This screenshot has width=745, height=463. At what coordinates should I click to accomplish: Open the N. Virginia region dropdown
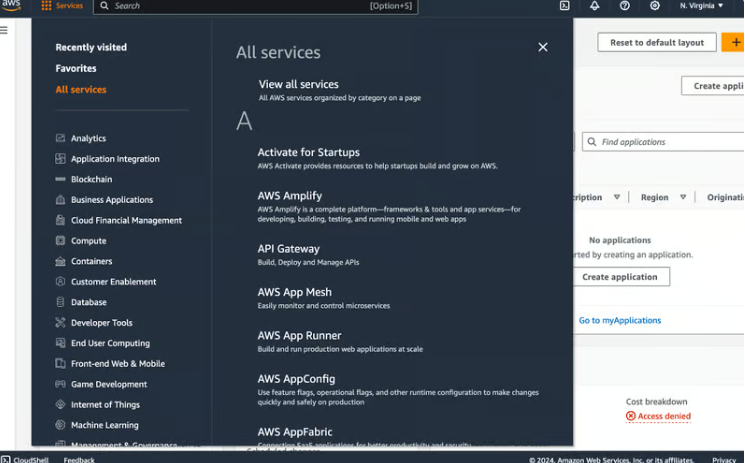pos(701,6)
